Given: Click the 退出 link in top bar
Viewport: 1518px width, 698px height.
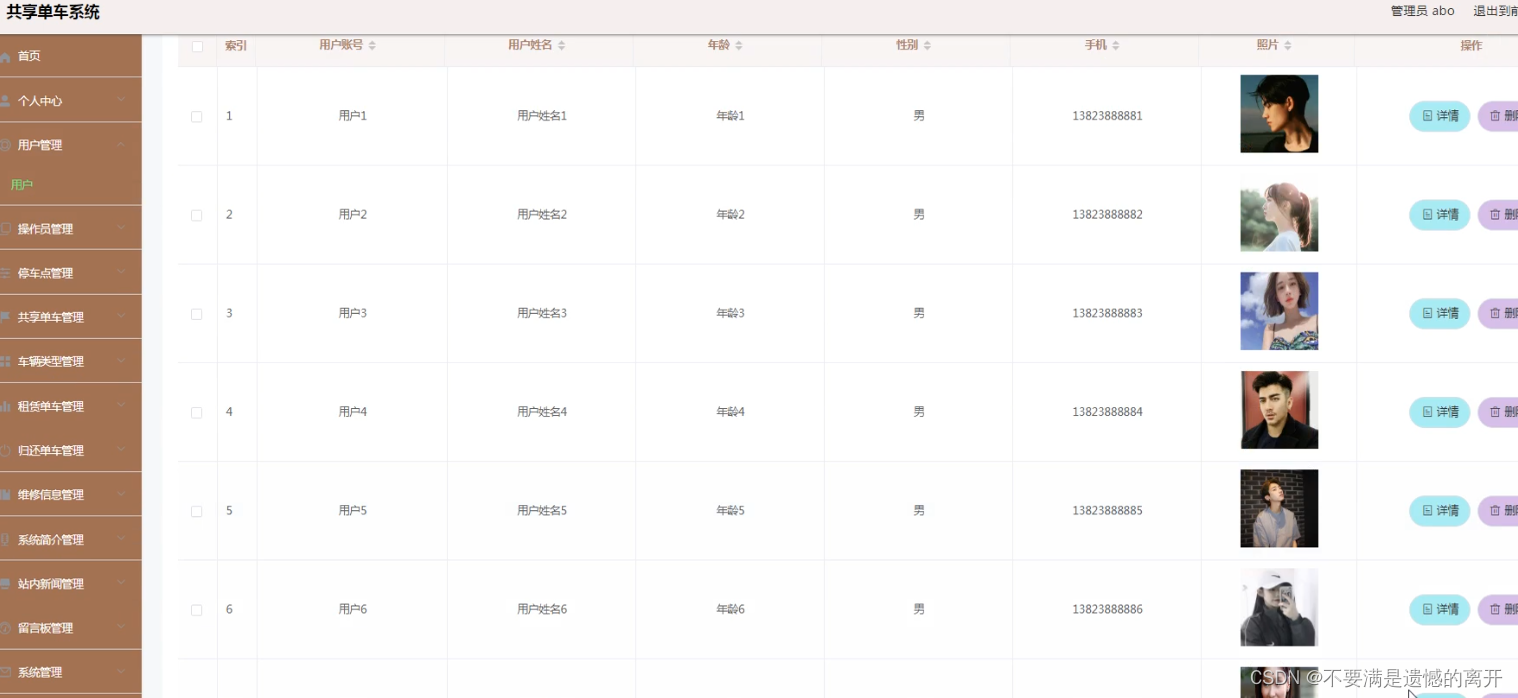Looking at the screenshot, I should (x=1495, y=11).
